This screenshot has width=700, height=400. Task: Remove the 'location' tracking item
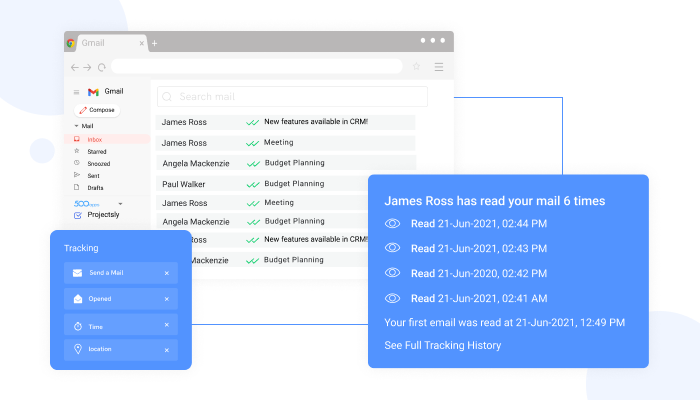(x=167, y=350)
